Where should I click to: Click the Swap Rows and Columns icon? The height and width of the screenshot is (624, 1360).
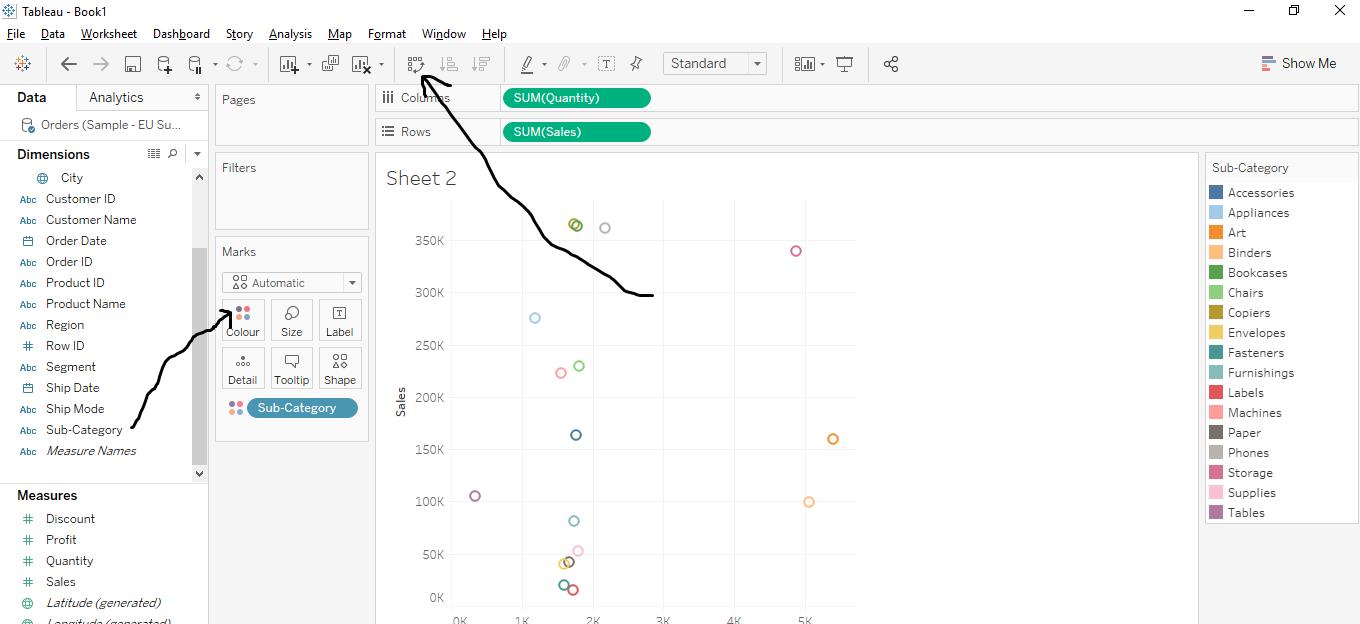416,64
